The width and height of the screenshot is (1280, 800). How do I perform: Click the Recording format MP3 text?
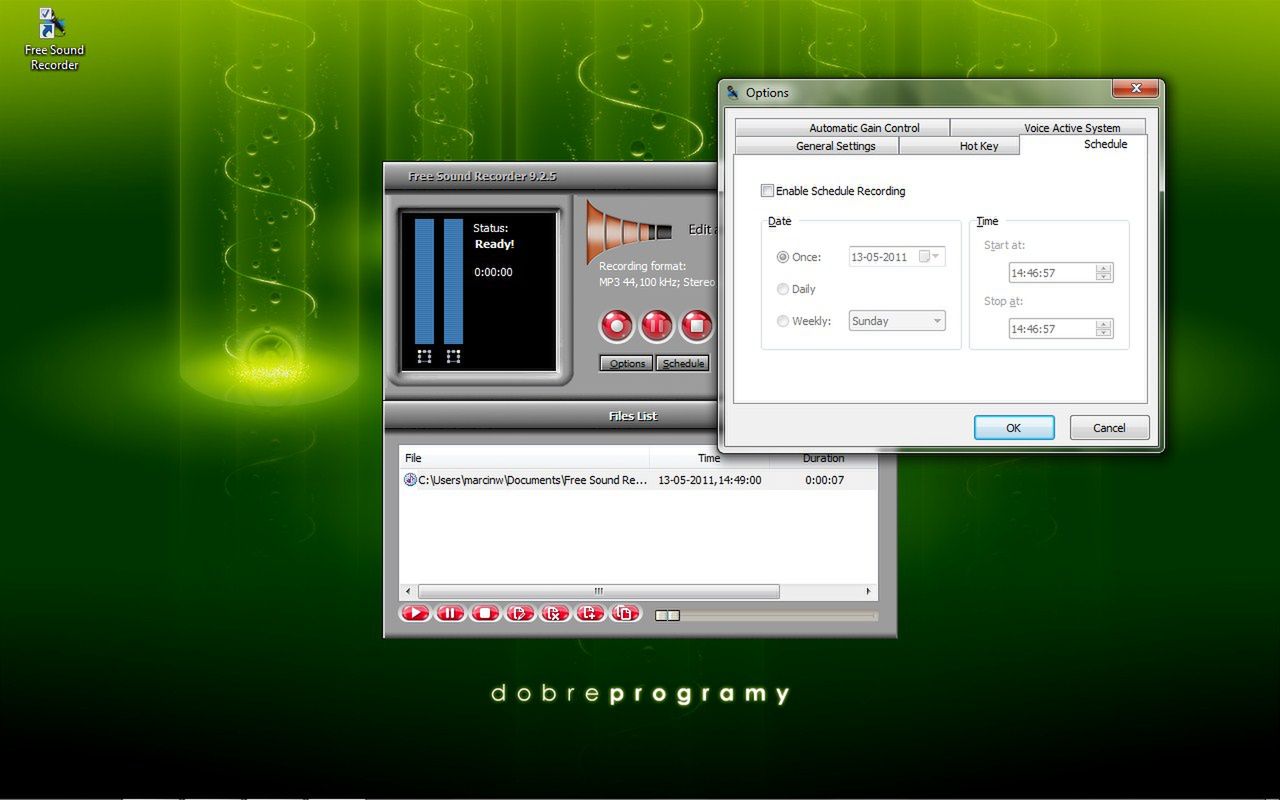(658, 274)
